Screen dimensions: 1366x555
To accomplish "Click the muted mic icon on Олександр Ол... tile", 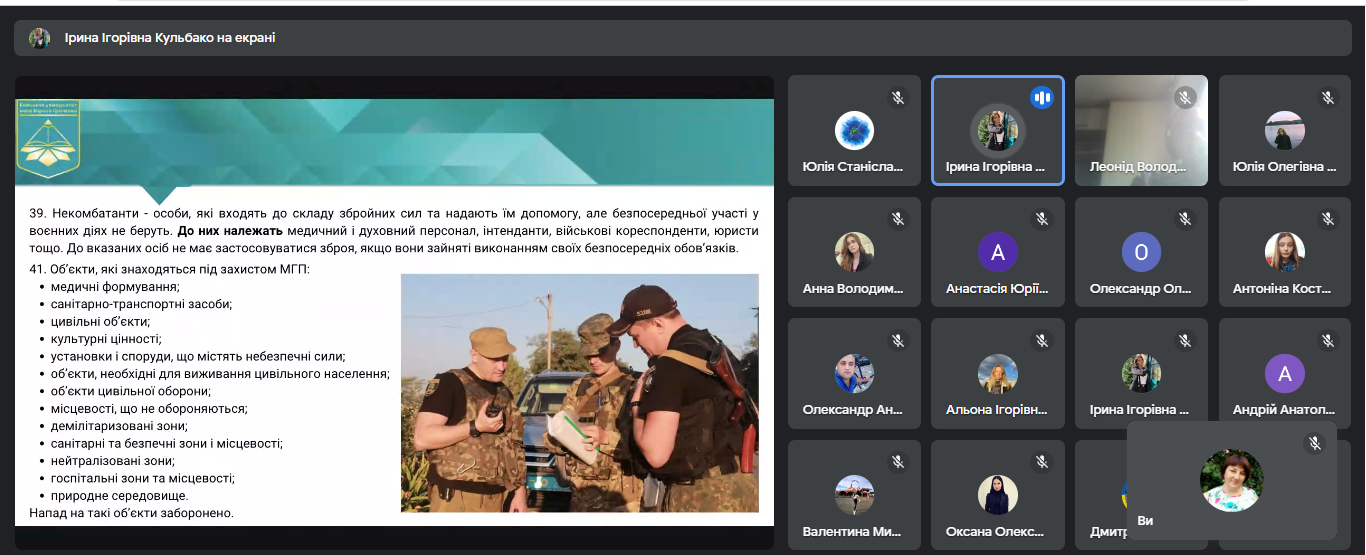I will pyautogui.click(x=1185, y=219).
